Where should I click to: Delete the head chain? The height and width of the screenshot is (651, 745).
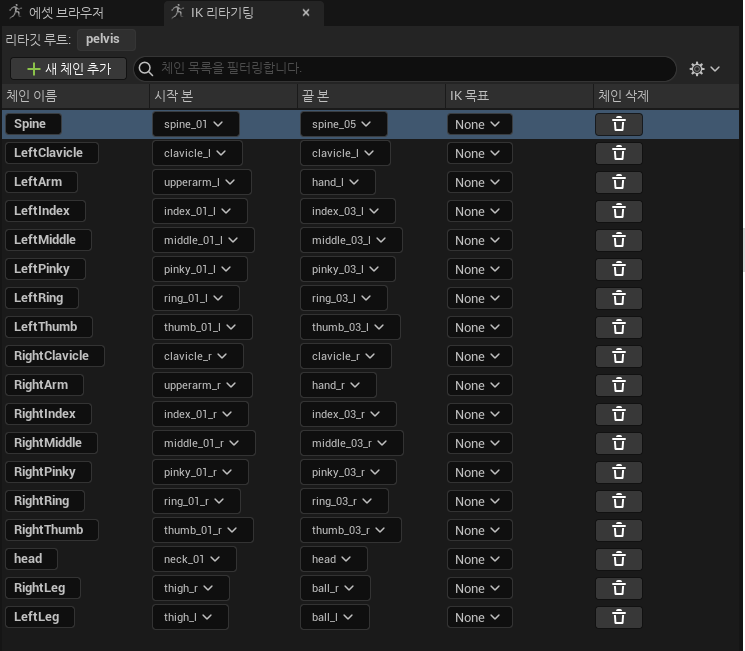619,559
